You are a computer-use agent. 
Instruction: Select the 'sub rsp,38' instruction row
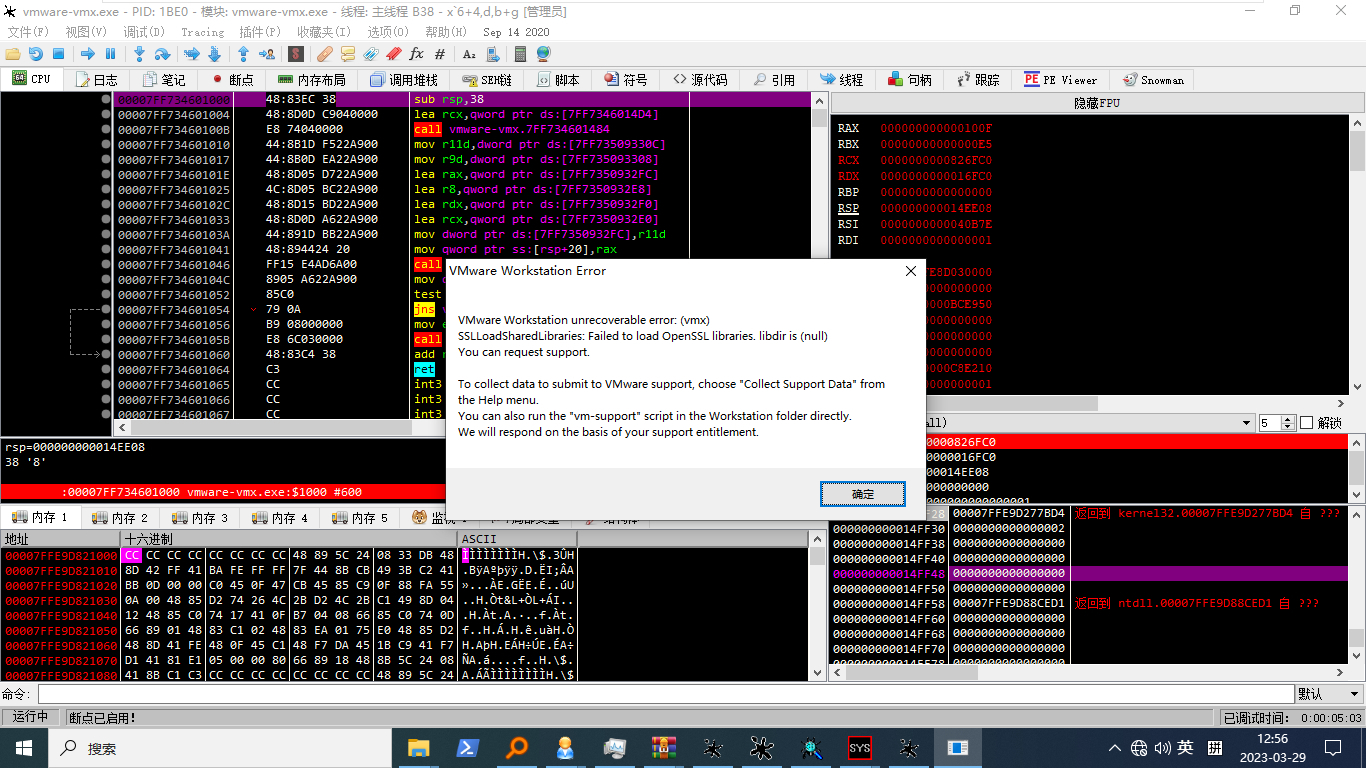click(460, 100)
